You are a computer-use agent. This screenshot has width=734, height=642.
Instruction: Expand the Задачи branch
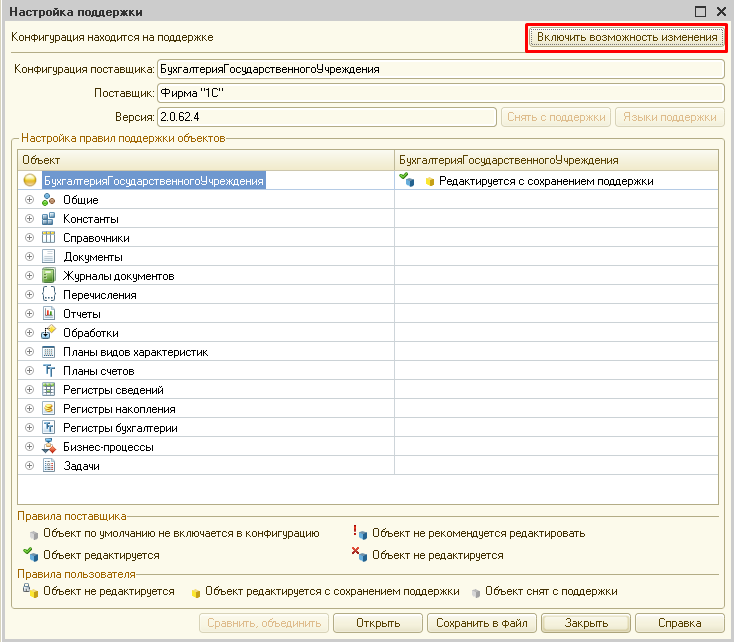coord(29,465)
